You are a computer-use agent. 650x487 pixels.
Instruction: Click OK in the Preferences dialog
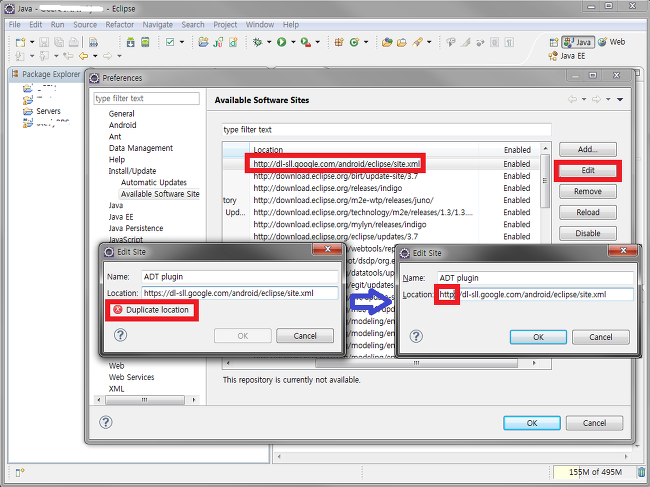point(532,423)
